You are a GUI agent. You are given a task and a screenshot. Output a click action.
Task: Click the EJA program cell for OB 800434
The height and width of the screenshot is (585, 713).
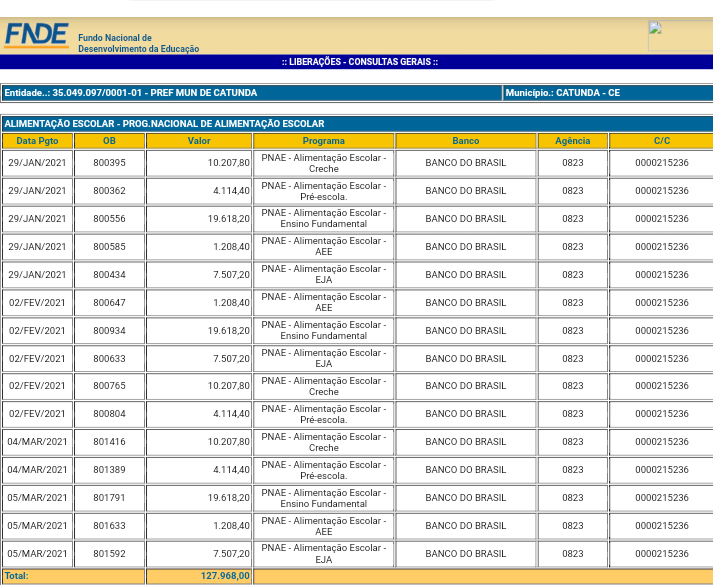tap(323, 275)
